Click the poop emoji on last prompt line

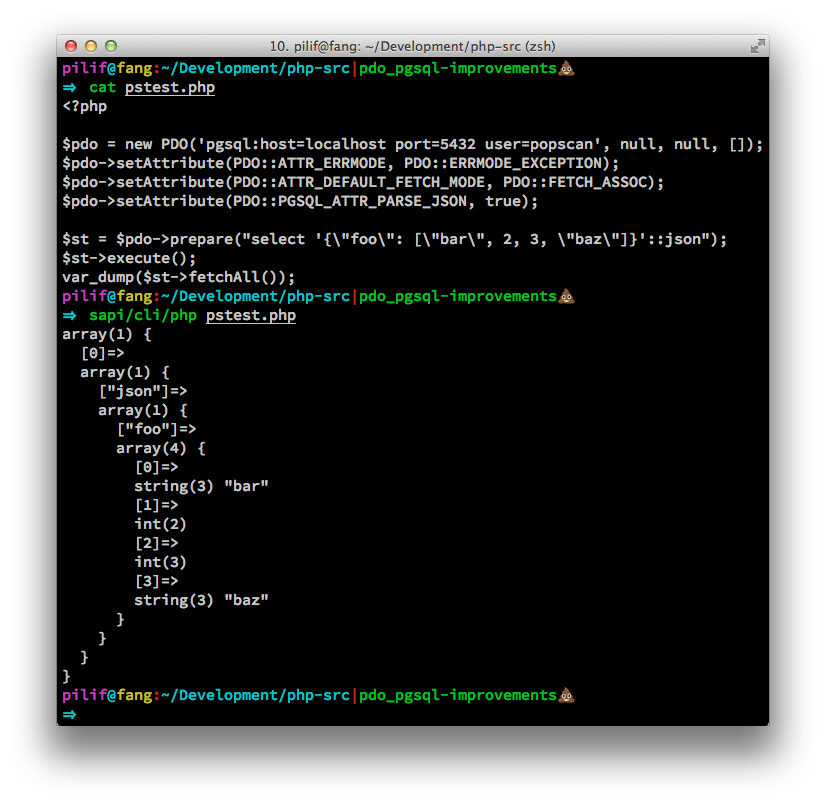coord(566,695)
